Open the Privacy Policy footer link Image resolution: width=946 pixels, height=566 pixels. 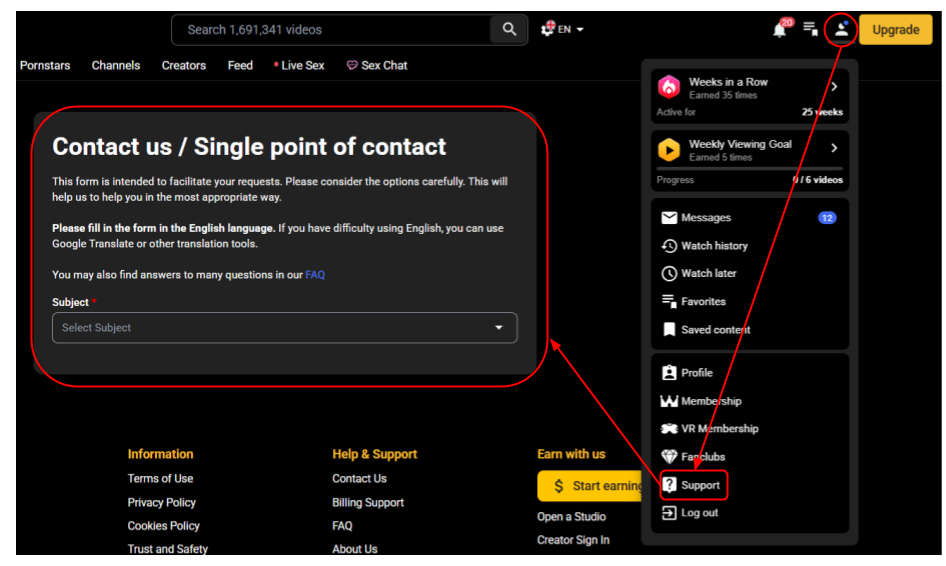point(162,502)
